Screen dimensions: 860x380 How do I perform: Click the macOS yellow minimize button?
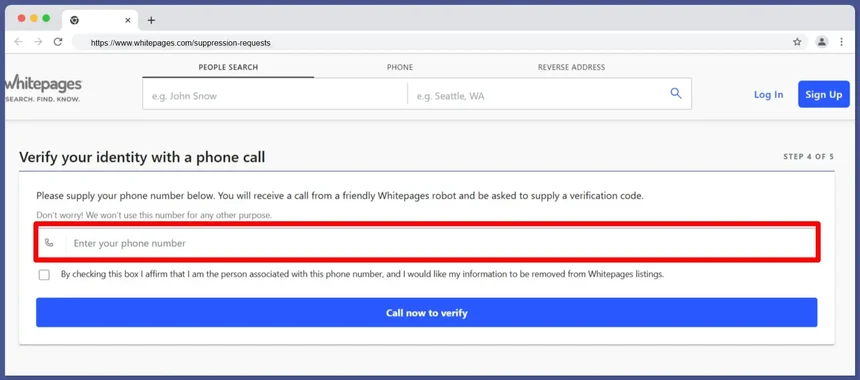tap(34, 19)
